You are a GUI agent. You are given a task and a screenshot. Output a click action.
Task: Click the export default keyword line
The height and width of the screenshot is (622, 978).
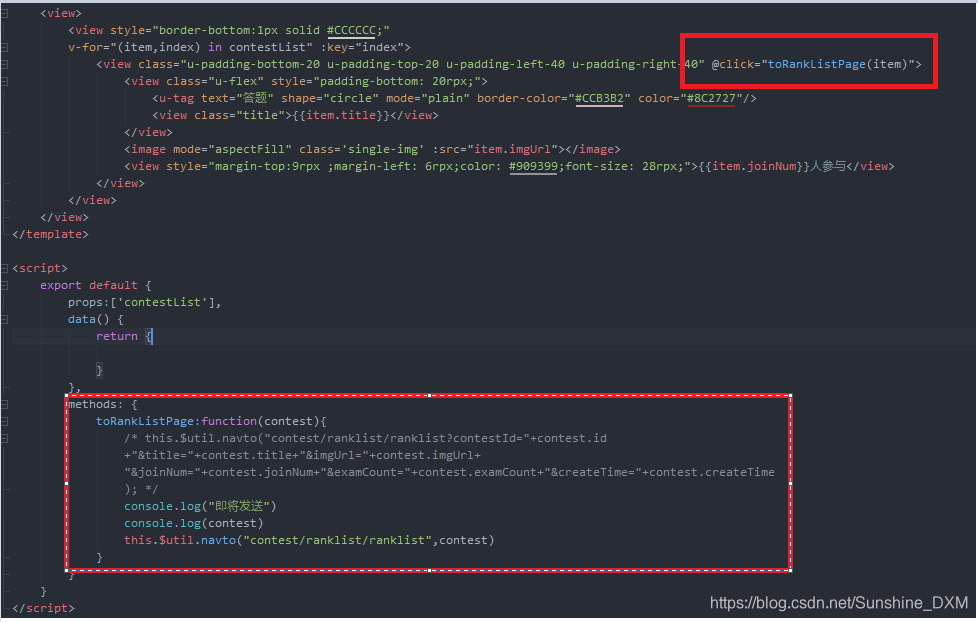click(x=95, y=285)
